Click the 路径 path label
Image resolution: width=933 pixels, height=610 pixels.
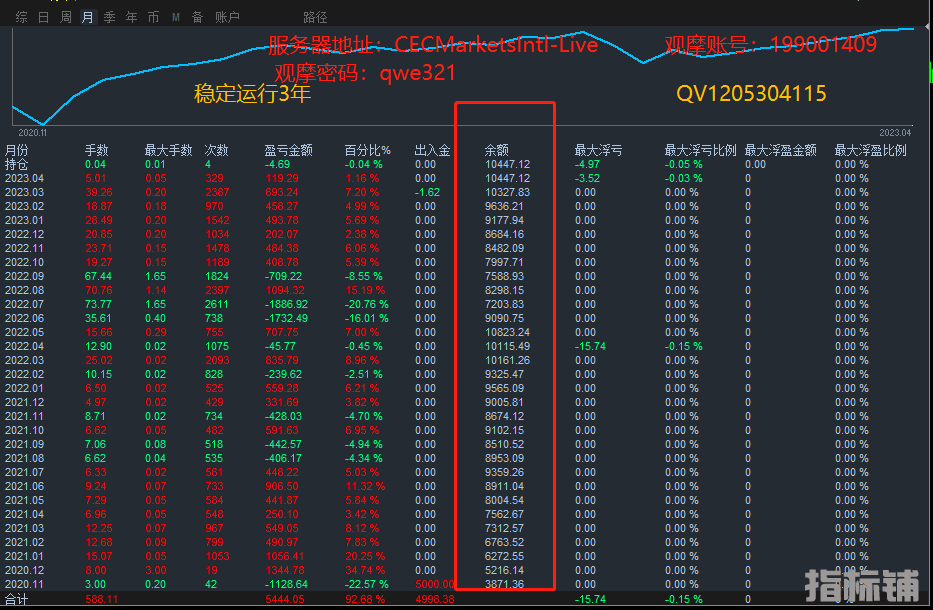point(315,17)
